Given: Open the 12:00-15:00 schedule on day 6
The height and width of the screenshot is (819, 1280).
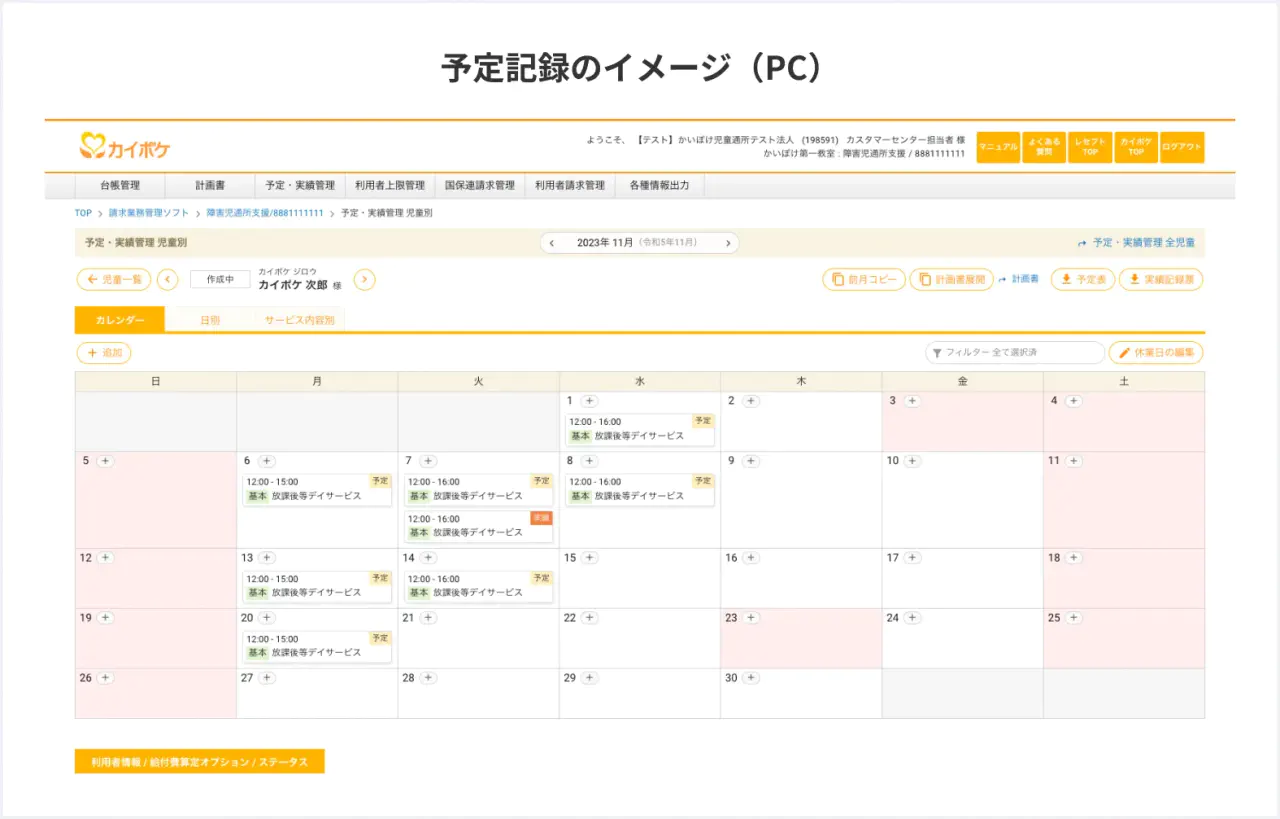Looking at the screenshot, I should click(x=317, y=489).
